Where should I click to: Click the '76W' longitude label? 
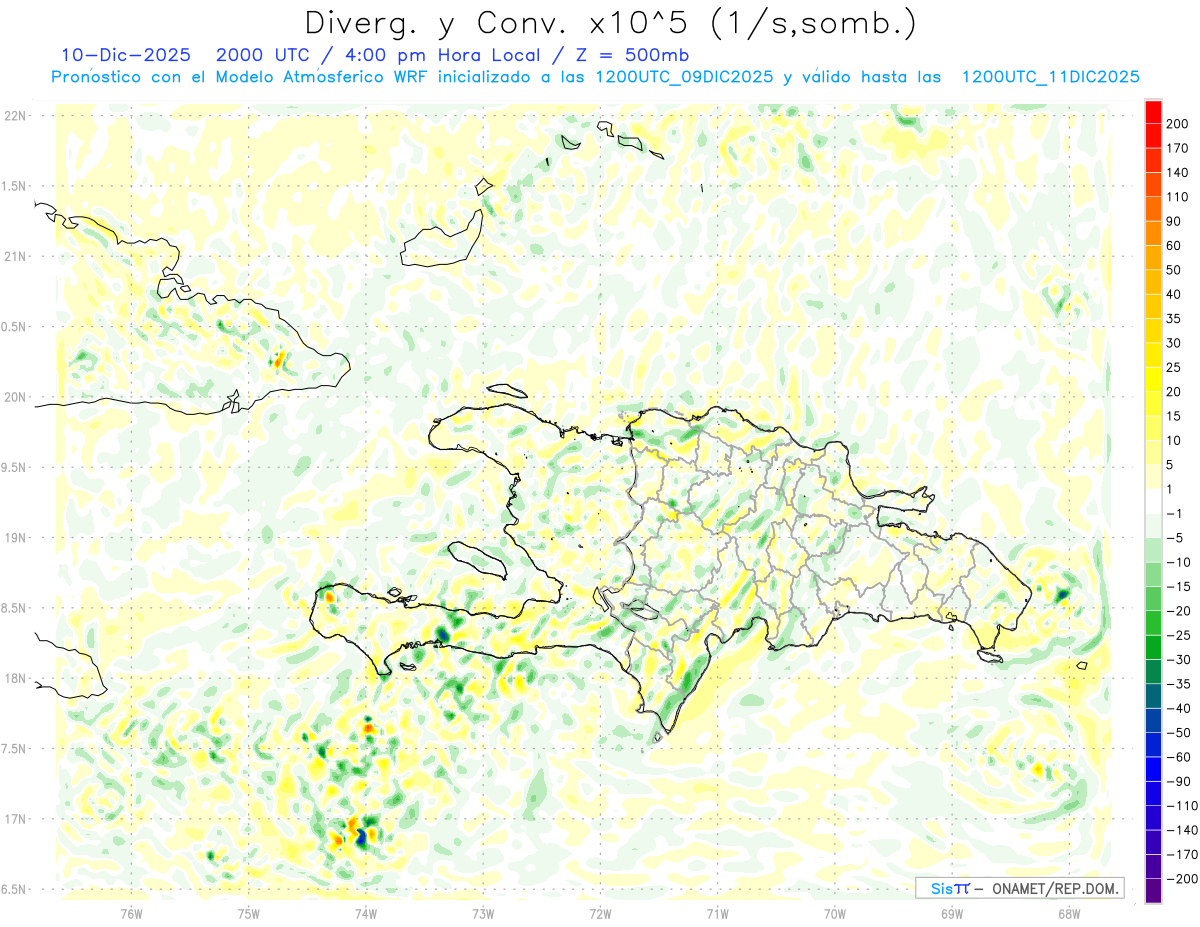pyautogui.click(x=131, y=913)
